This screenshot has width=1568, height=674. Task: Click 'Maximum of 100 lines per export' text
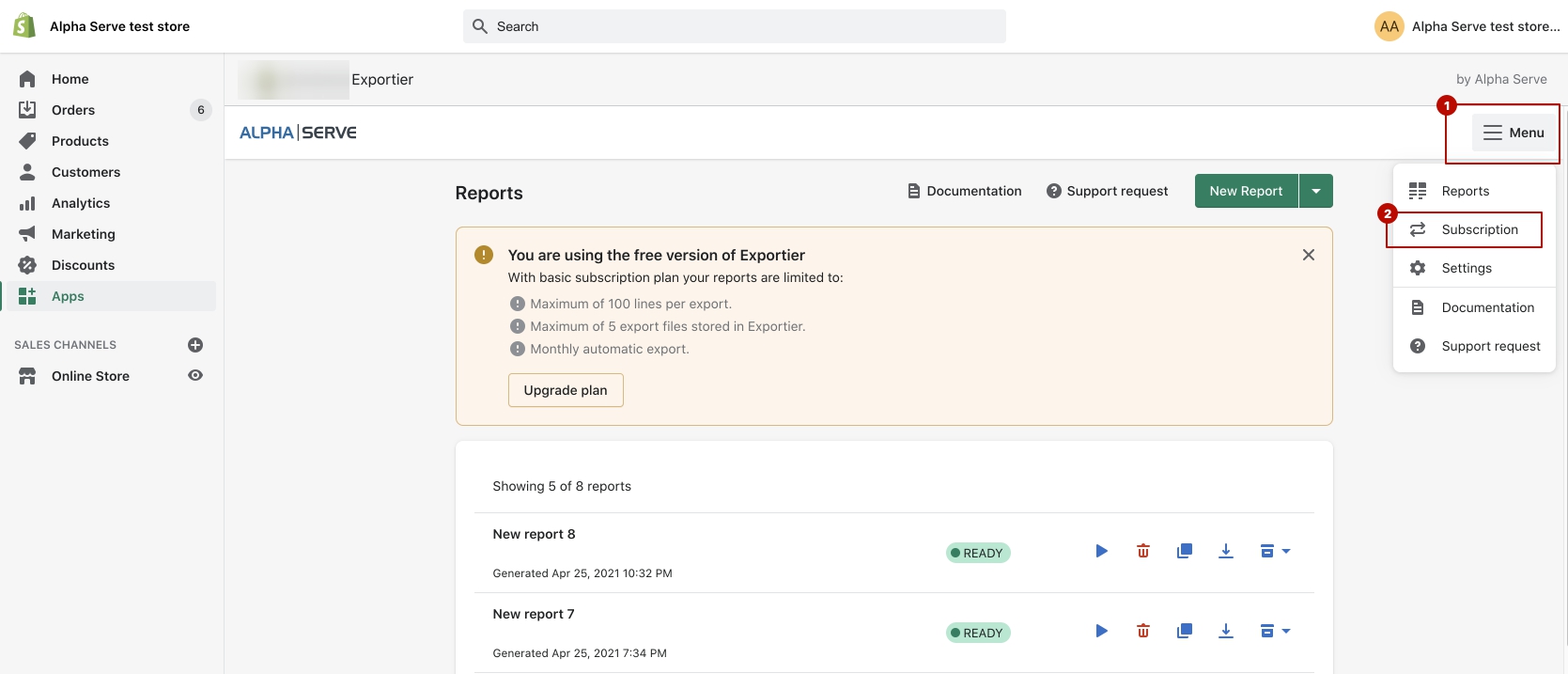630,304
